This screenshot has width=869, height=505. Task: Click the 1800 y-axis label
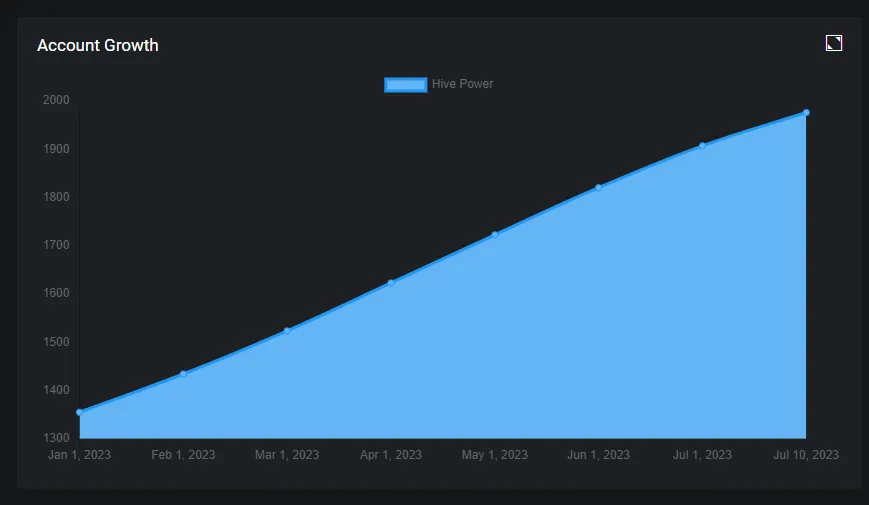pyautogui.click(x=56, y=197)
